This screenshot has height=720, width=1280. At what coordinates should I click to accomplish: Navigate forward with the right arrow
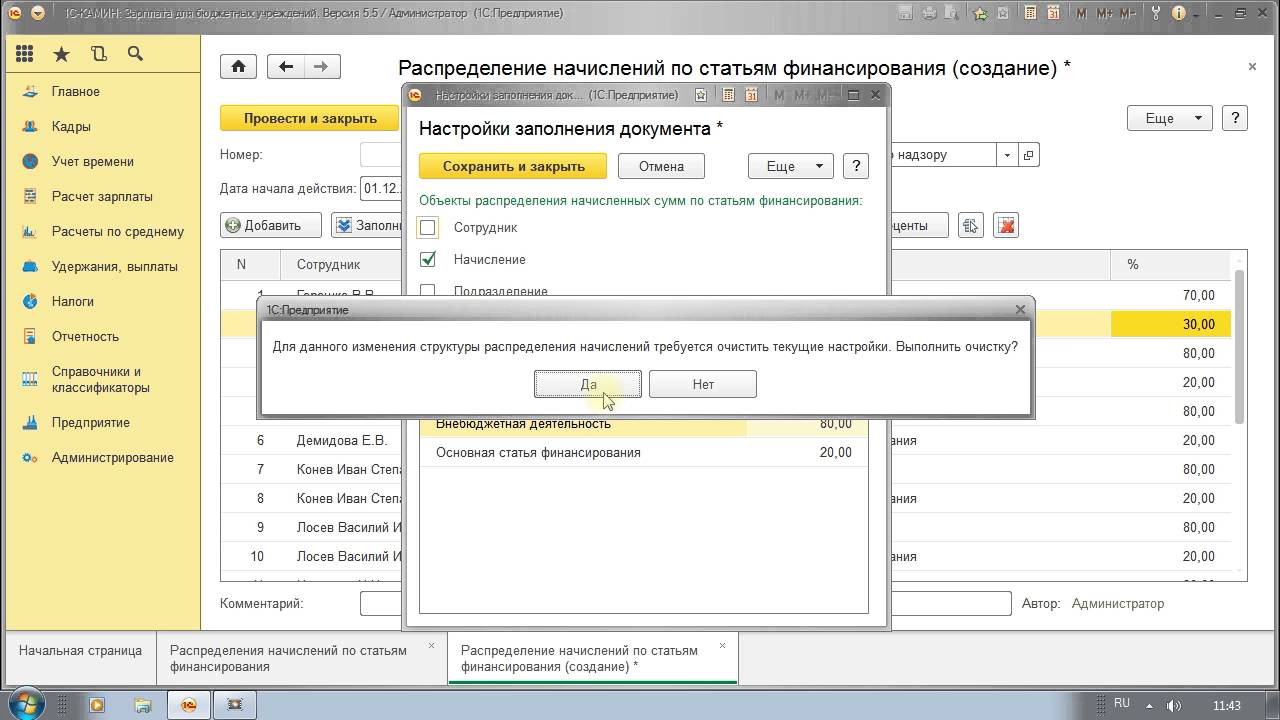321,67
